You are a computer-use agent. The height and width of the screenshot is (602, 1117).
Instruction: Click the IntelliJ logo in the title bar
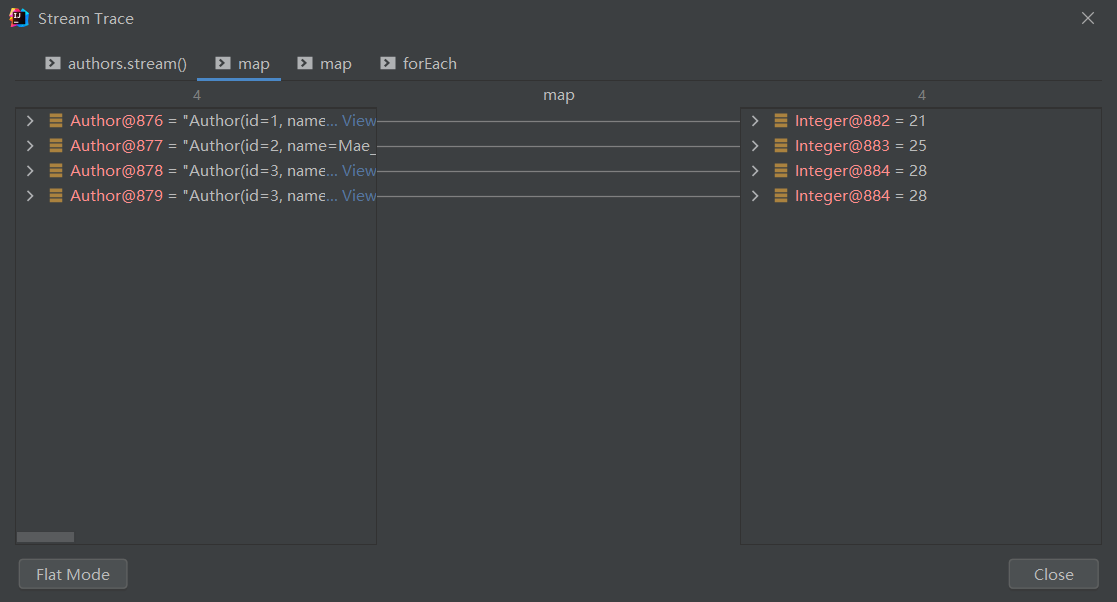(19, 18)
